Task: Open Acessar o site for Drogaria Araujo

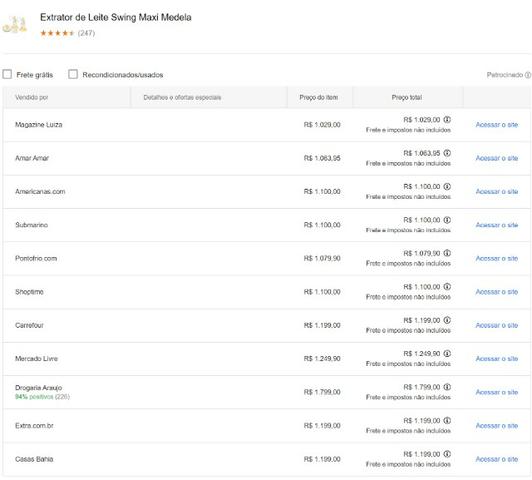Action: (x=497, y=392)
